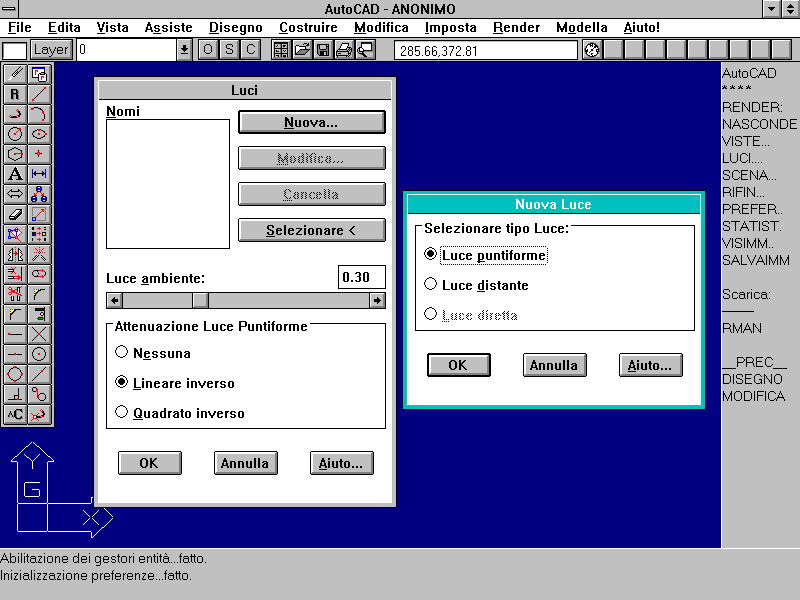Select the Midpoint object snap tool
This screenshot has width=800, height=600.
(15, 354)
